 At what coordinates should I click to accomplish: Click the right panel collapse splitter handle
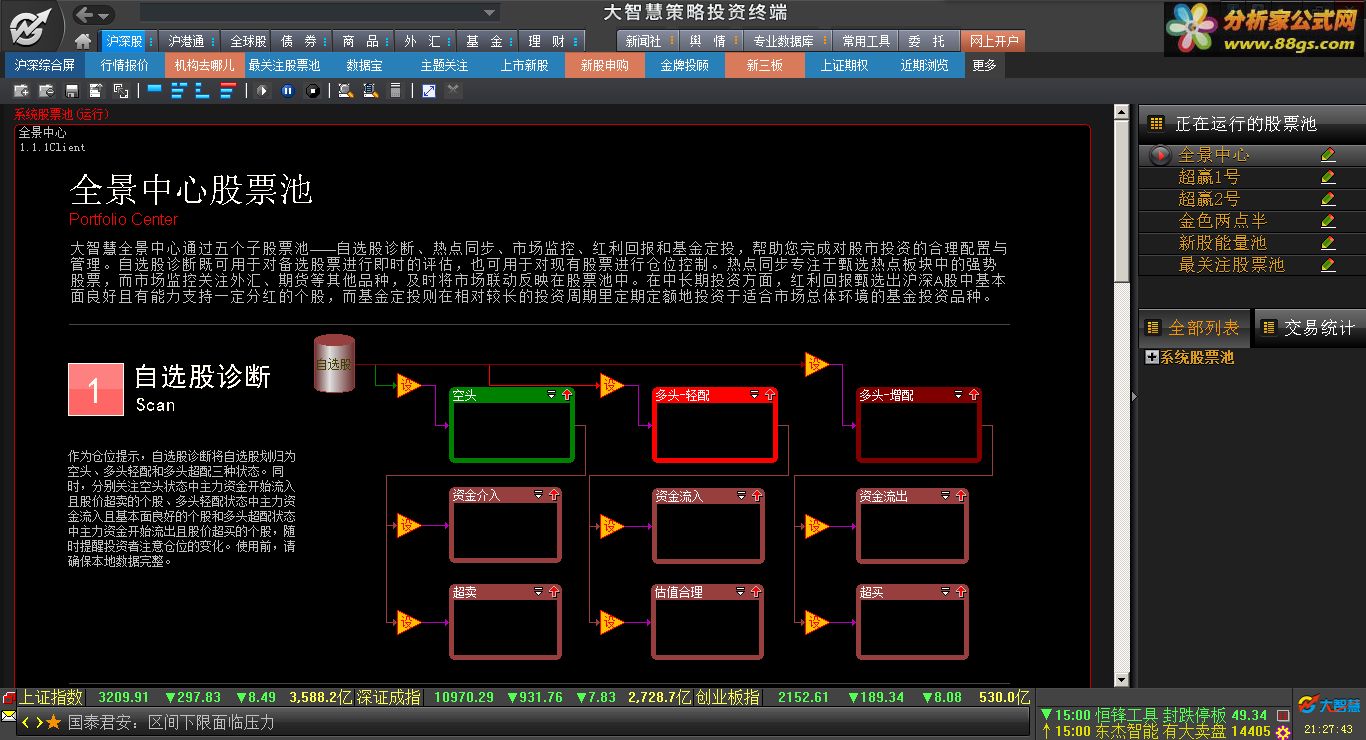click(1134, 397)
